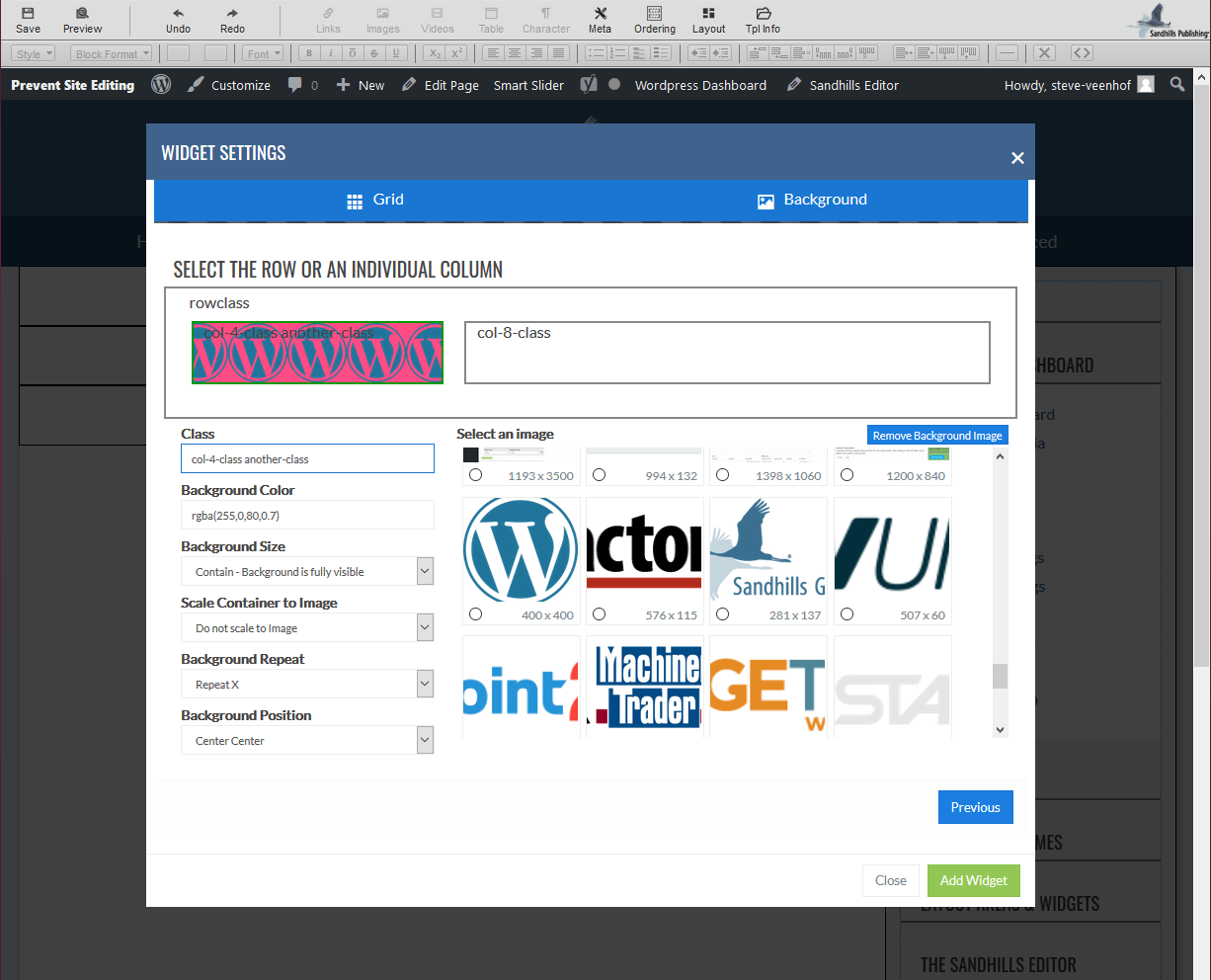Click the Add Widget button
1211x980 pixels.
(x=973, y=880)
